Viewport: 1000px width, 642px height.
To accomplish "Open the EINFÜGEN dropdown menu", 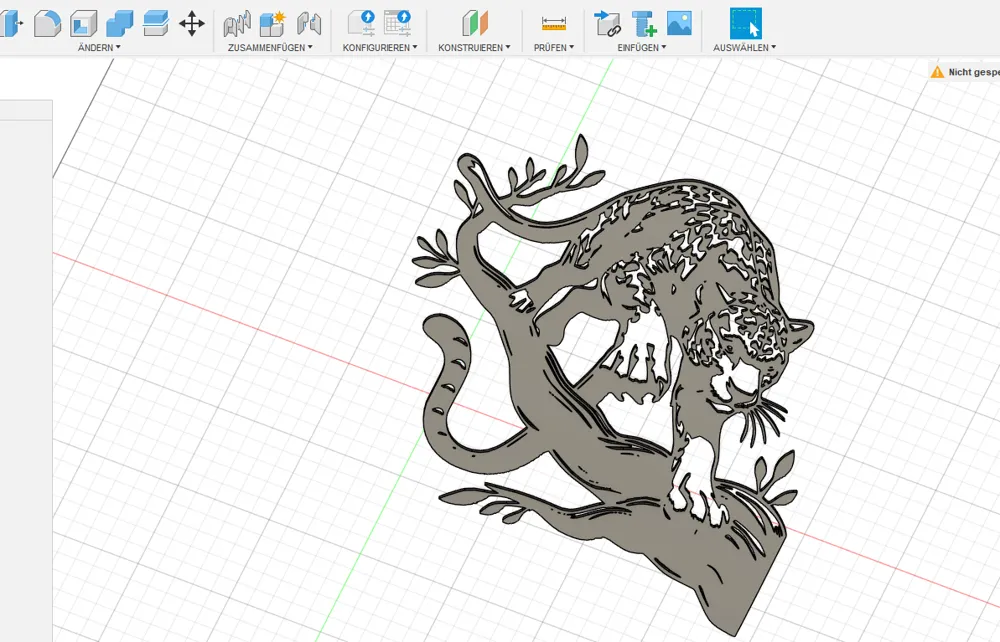I will click(x=642, y=47).
